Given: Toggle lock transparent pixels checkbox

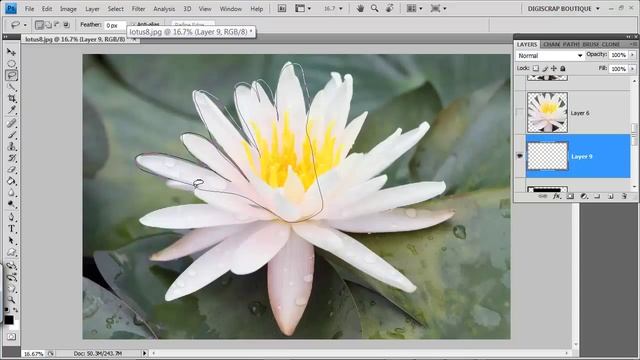Looking at the screenshot, I should [536, 68].
